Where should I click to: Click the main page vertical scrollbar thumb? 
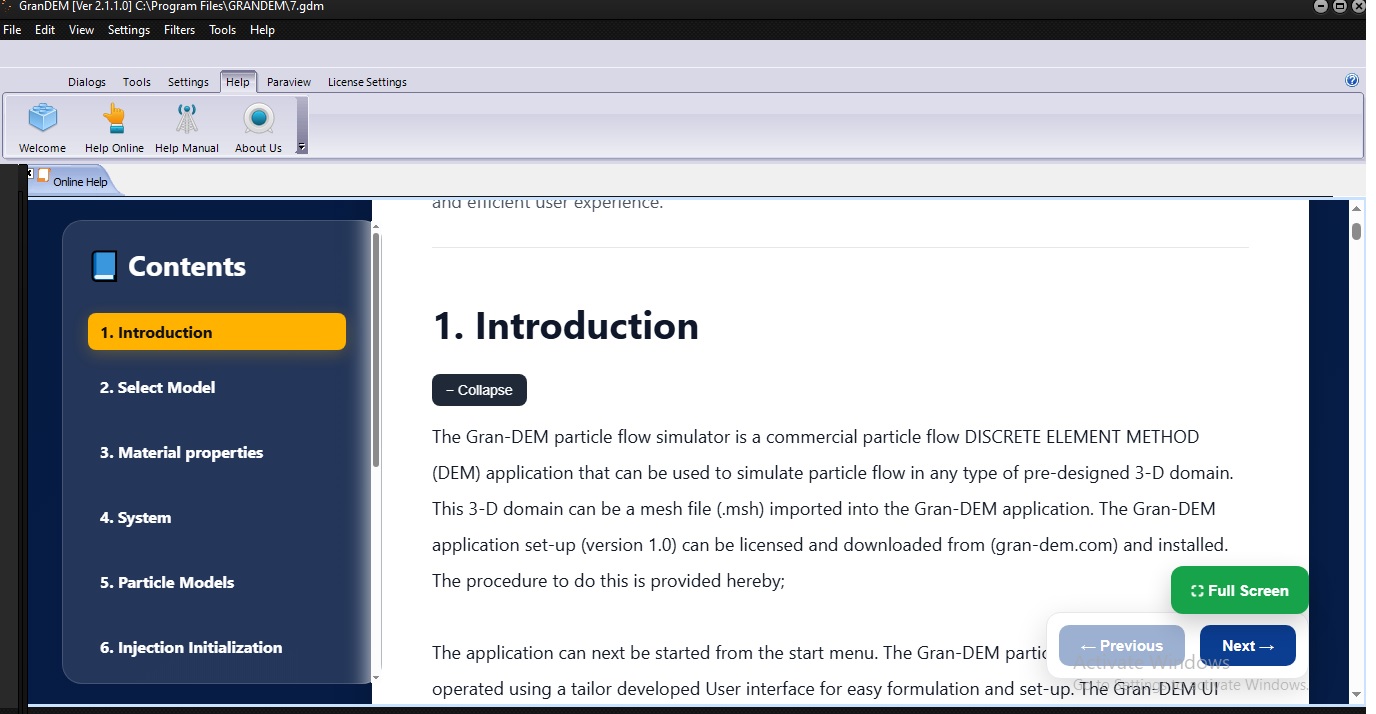1356,231
